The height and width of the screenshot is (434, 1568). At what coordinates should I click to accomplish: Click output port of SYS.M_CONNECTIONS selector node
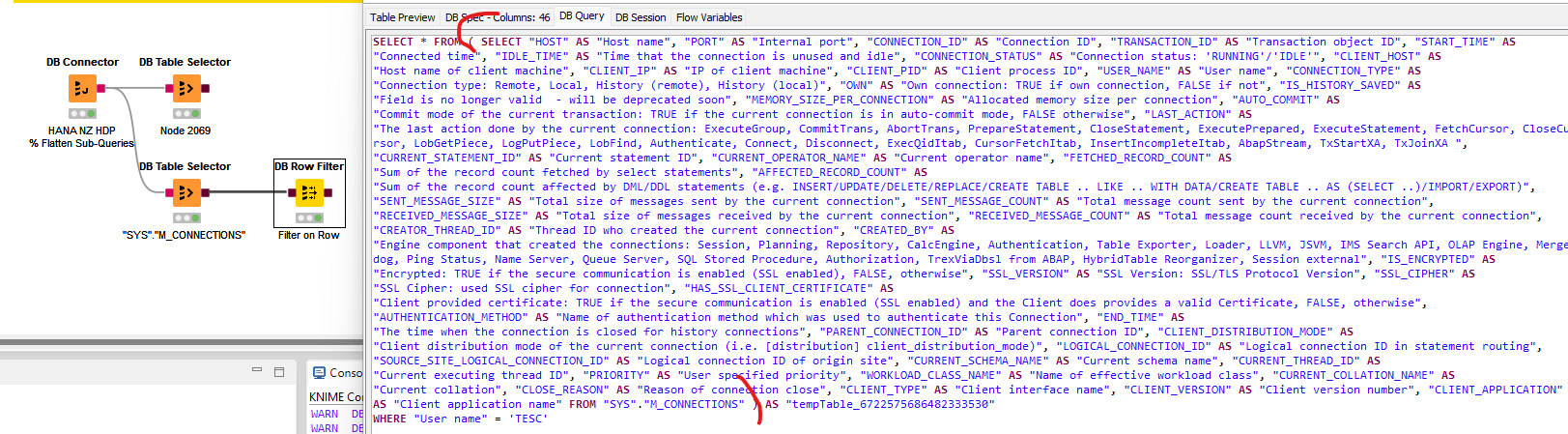pyautogui.click(x=205, y=193)
